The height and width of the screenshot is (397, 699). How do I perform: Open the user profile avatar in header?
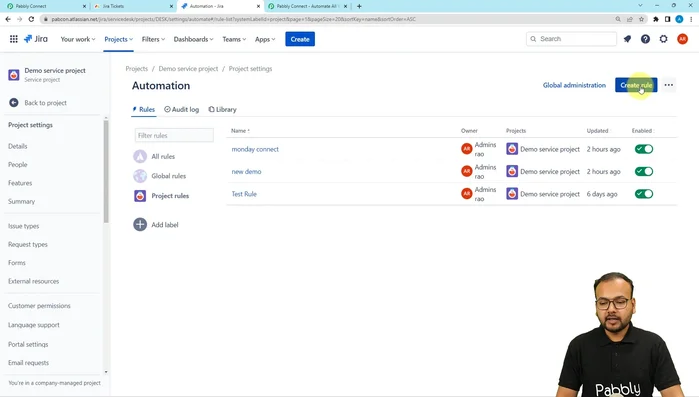click(682, 39)
